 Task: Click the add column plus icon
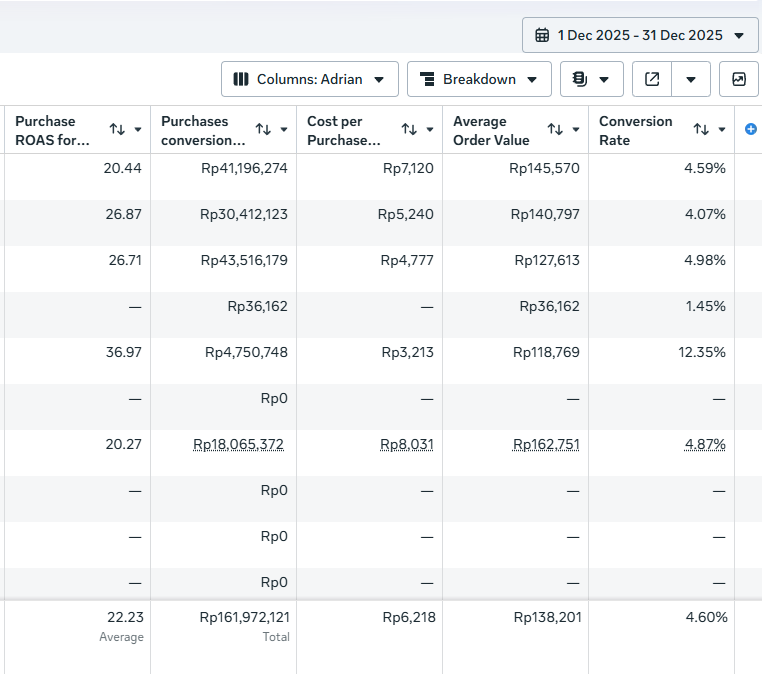pos(750,129)
